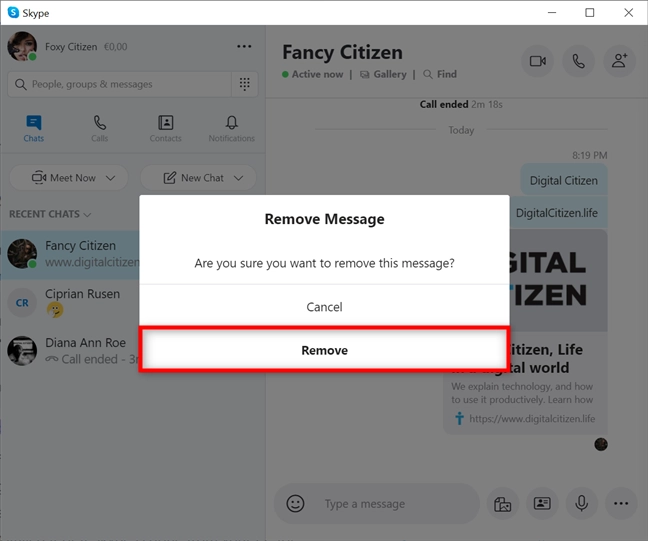Open the dial pad grid icon
648x541 pixels.
pos(245,84)
